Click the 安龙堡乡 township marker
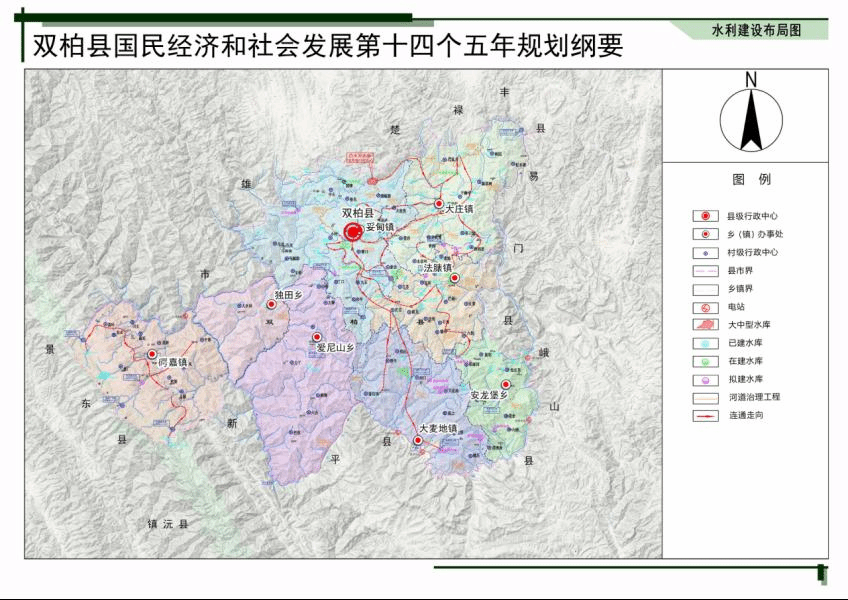This screenshot has height=600, width=848. tap(506, 384)
